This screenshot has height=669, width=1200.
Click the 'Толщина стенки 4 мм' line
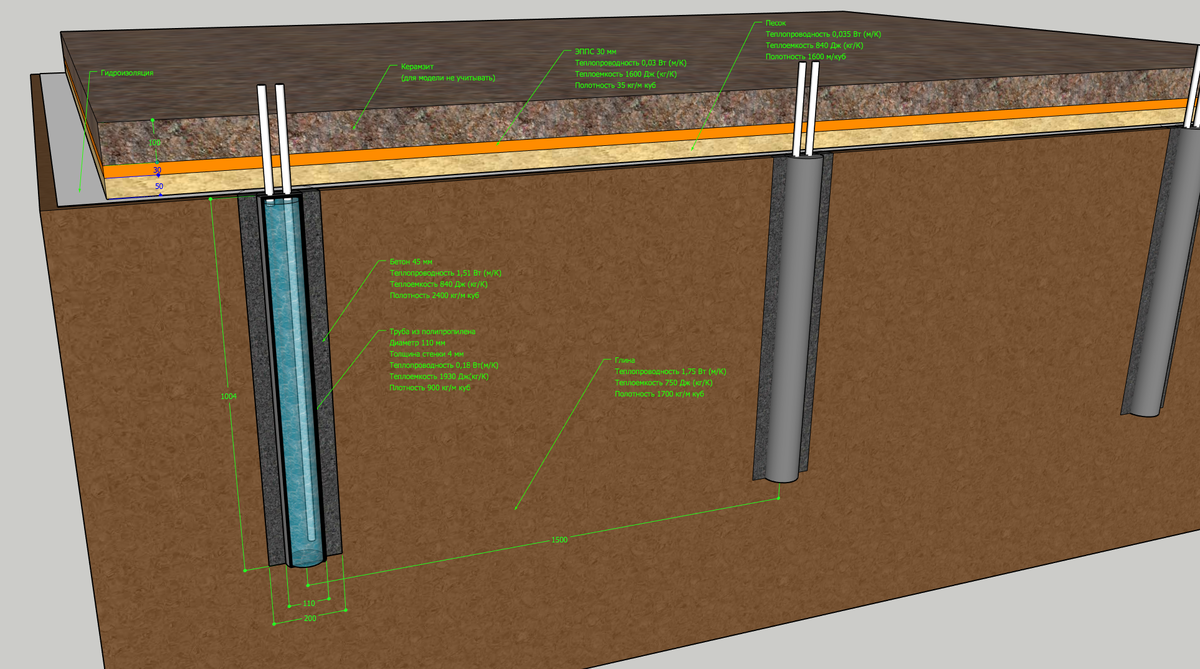point(427,354)
